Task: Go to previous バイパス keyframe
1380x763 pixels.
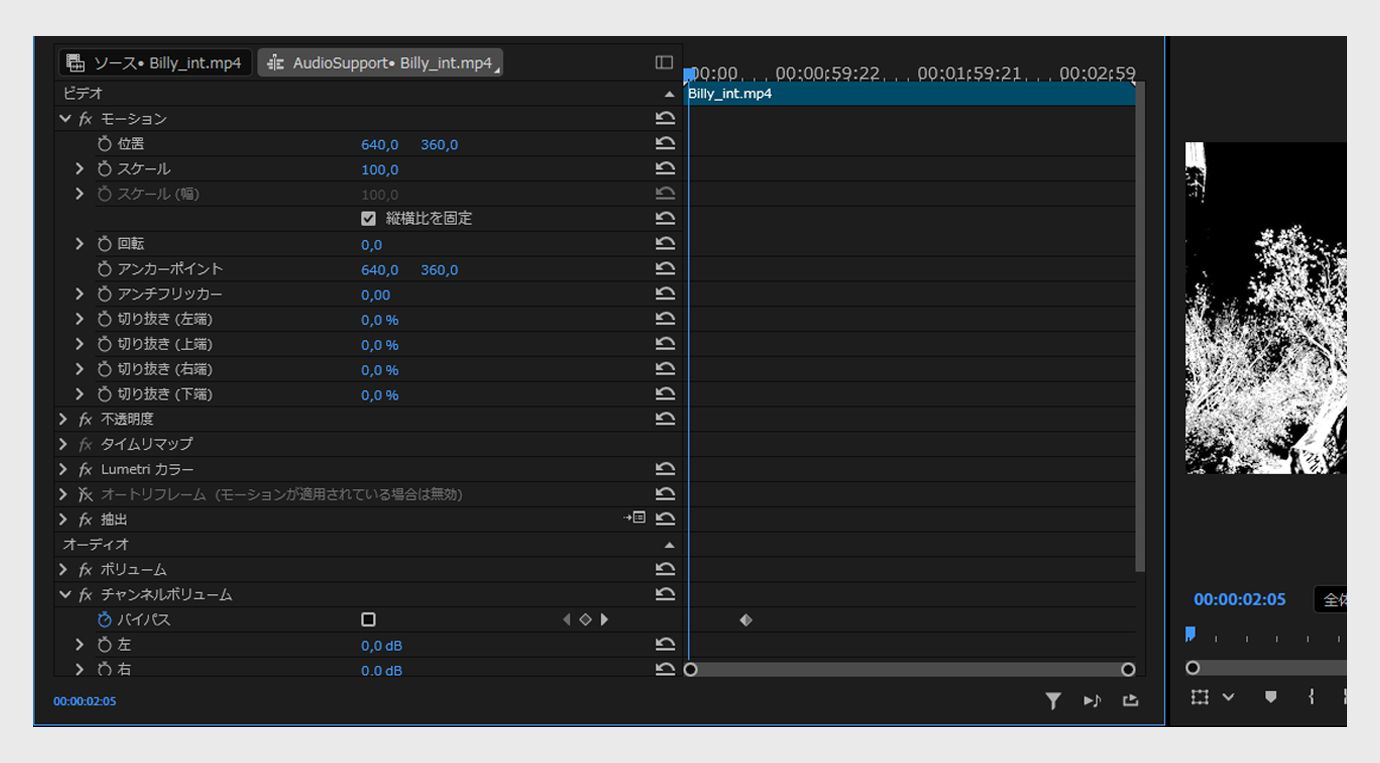Action: (567, 620)
